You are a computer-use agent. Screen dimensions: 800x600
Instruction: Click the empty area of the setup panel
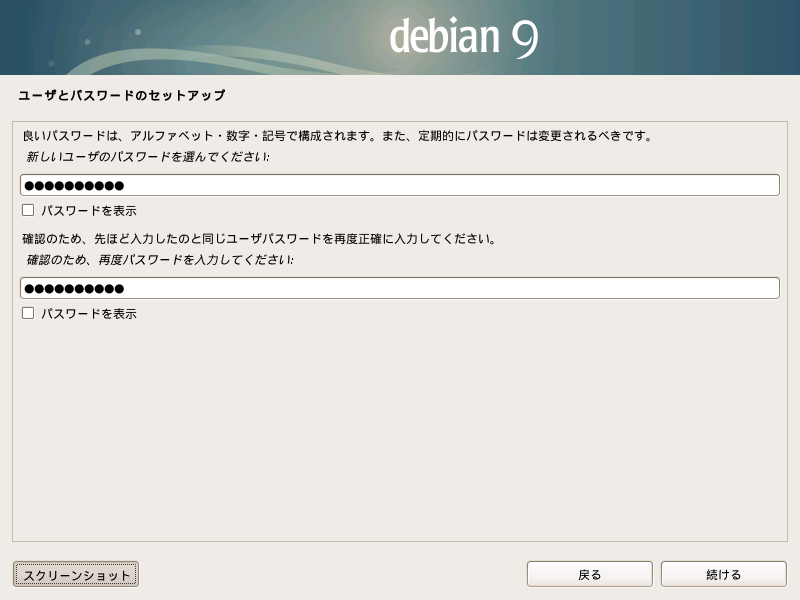point(400,430)
